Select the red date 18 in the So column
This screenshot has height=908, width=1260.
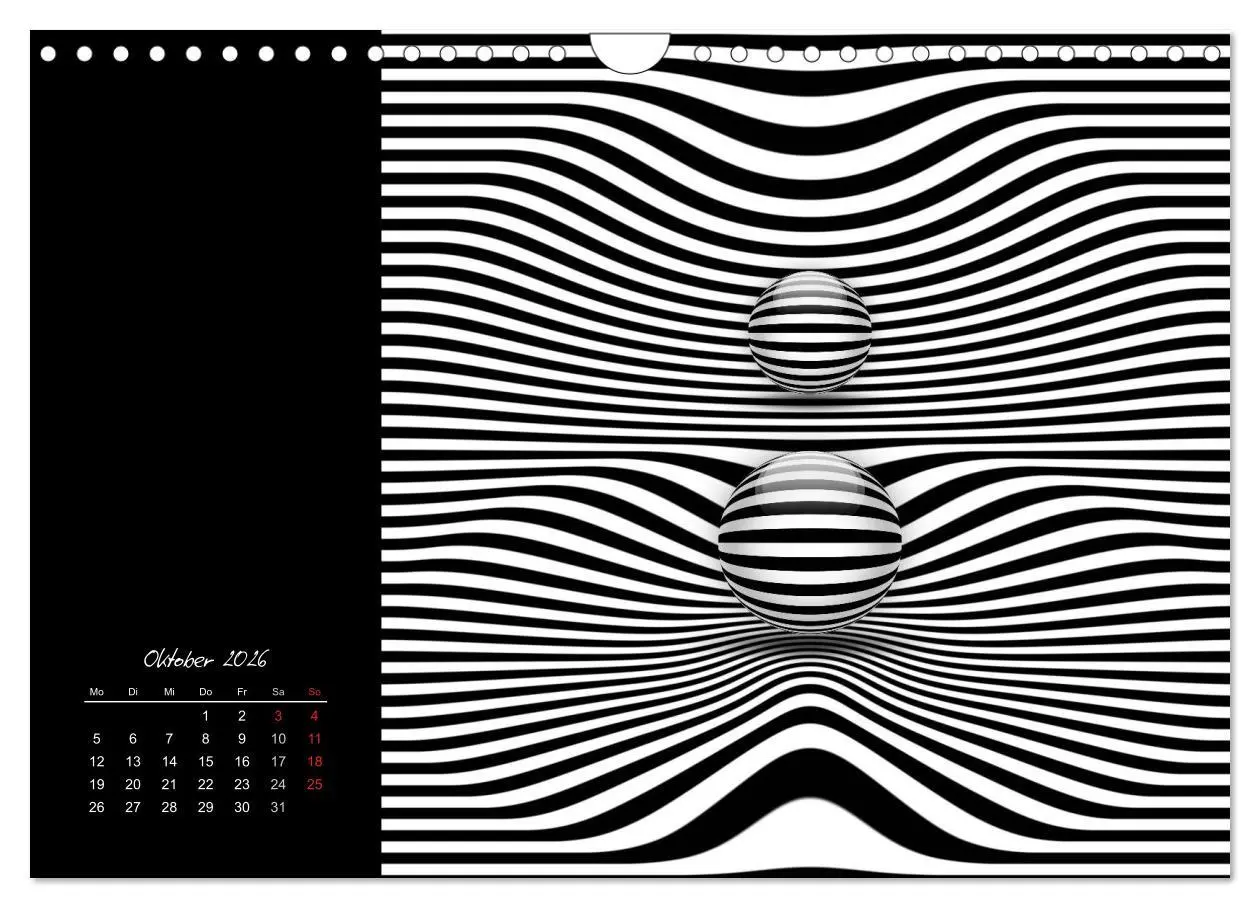(x=313, y=762)
